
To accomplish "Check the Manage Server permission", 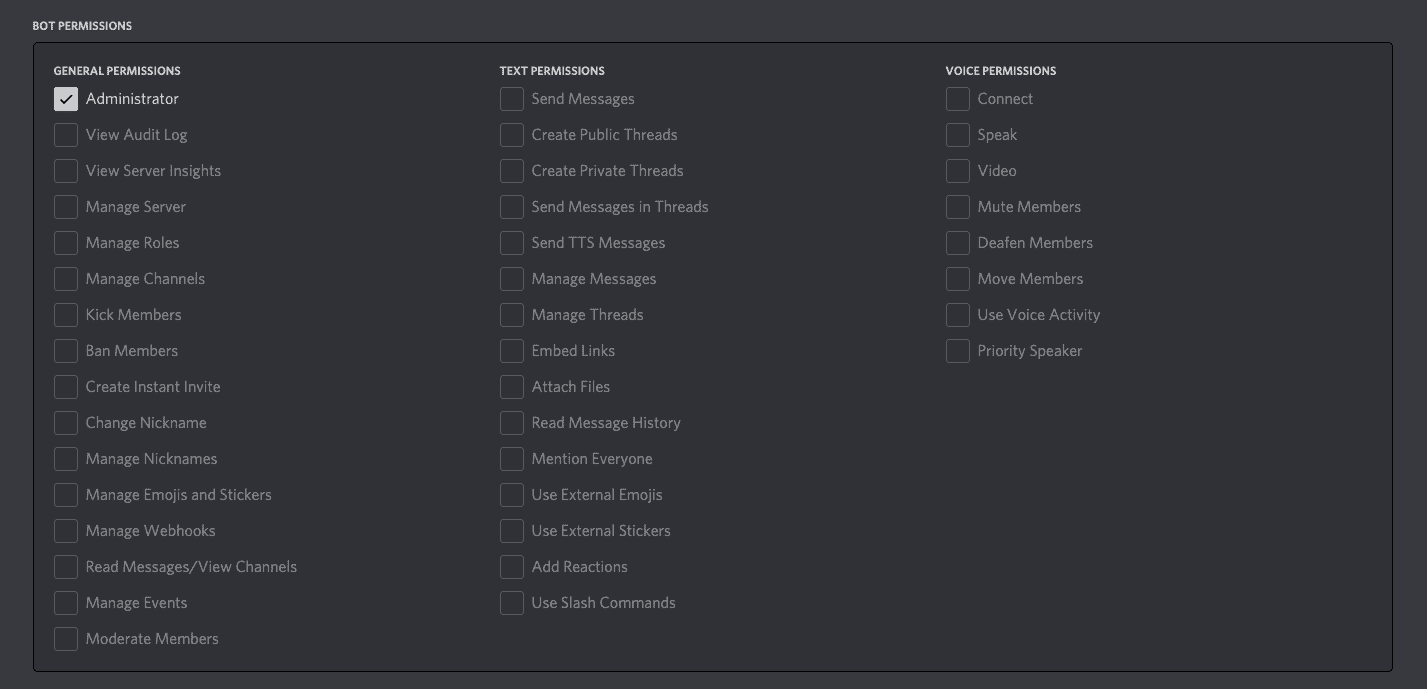I will 66,206.
